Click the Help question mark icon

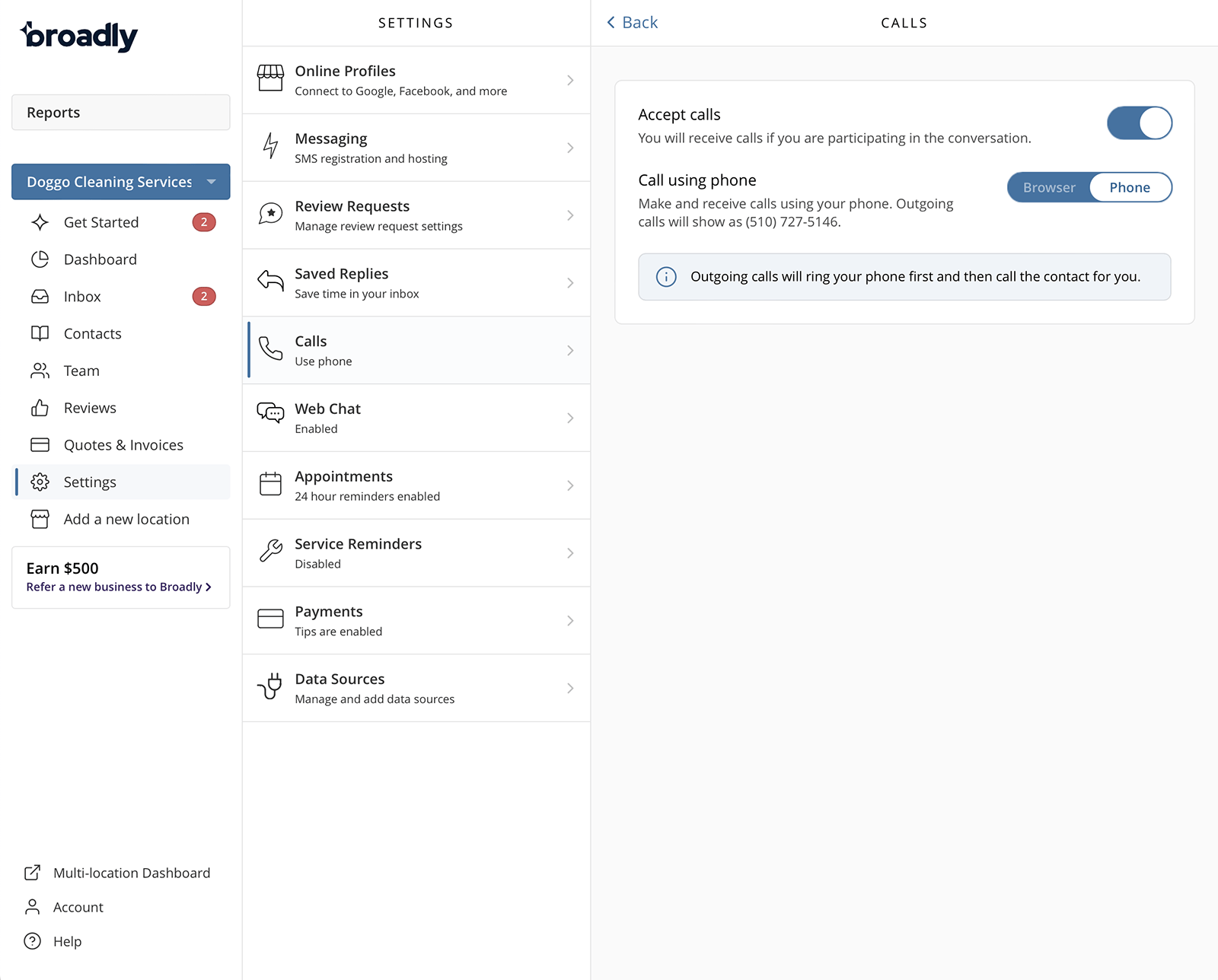(x=32, y=941)
